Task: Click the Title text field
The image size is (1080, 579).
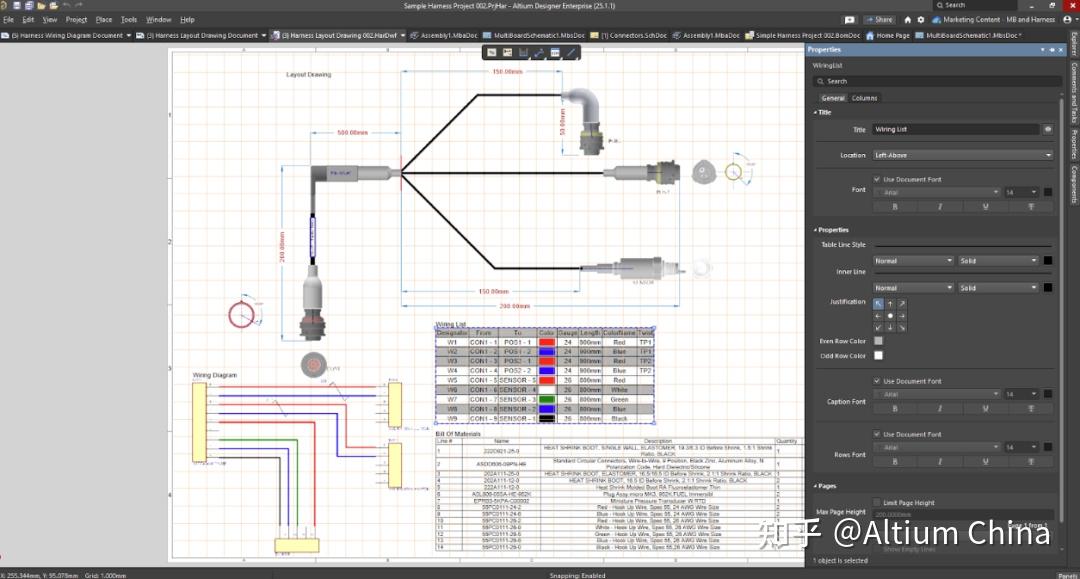Action: [955, 129]
